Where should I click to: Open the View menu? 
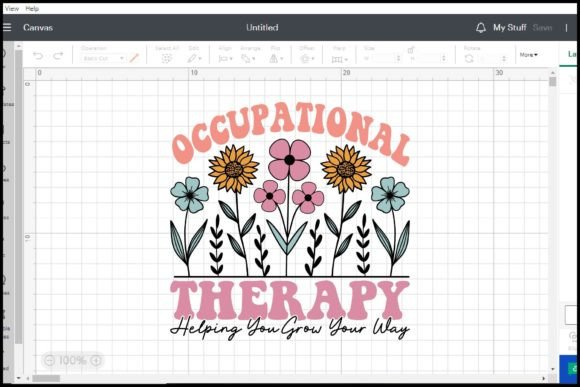[x=12, y=9]
